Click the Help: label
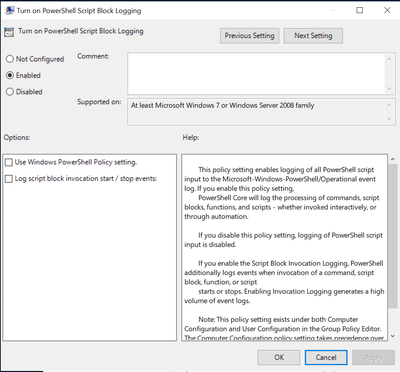This screenshot has height=372, width=400. pos(191,137)
